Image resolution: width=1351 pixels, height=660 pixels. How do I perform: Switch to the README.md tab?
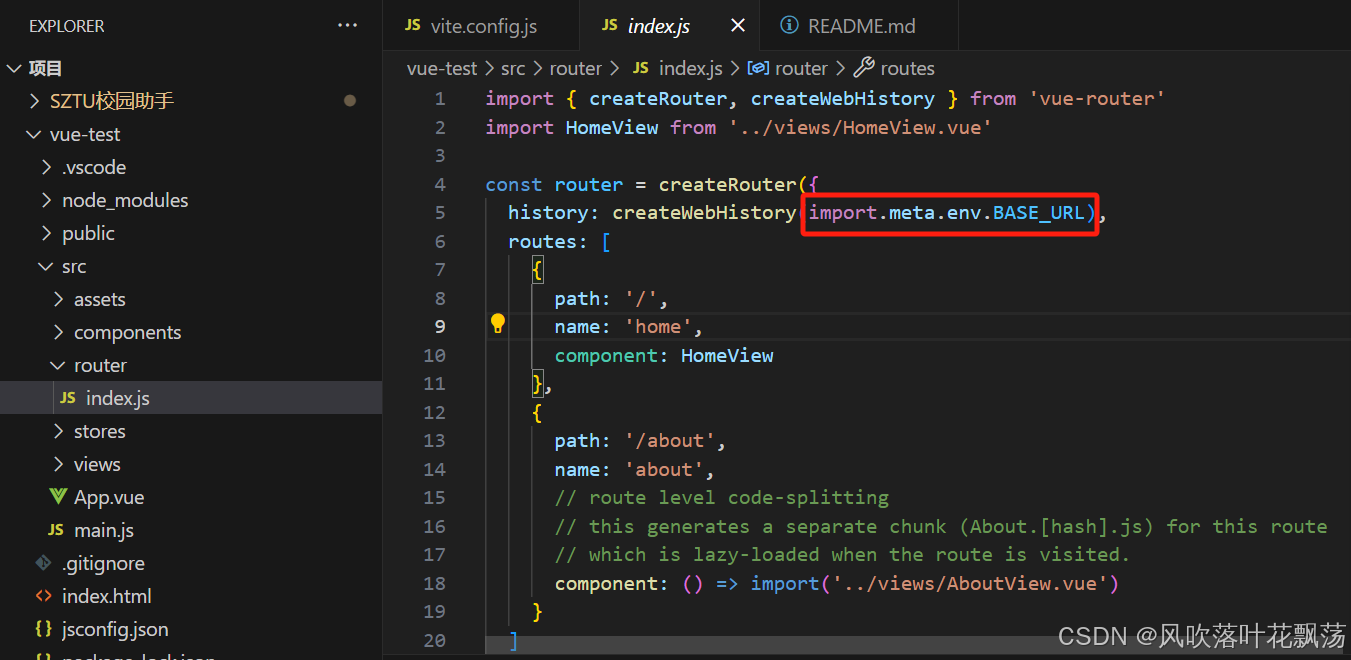tap(859, 26)
